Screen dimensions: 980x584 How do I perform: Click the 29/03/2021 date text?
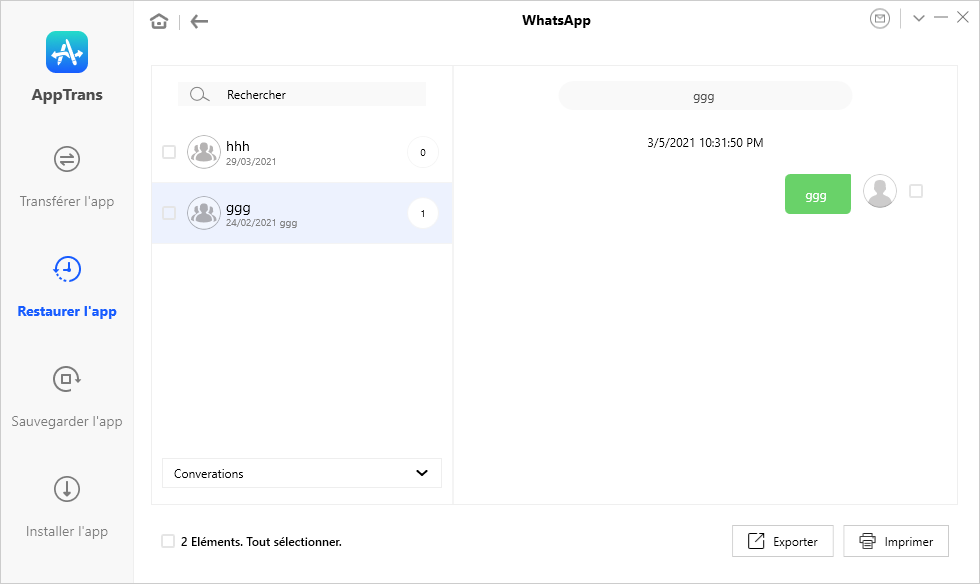point(251,161)
